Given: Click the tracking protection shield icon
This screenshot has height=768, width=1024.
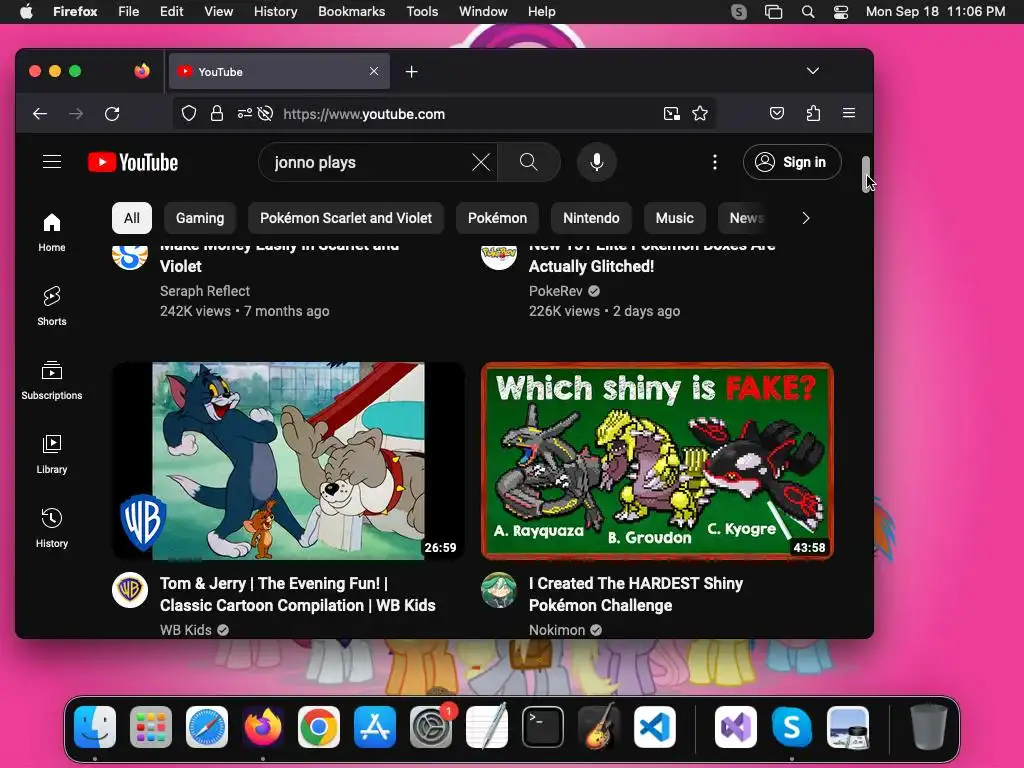Looking at the screenshot, I should point(189,114).
